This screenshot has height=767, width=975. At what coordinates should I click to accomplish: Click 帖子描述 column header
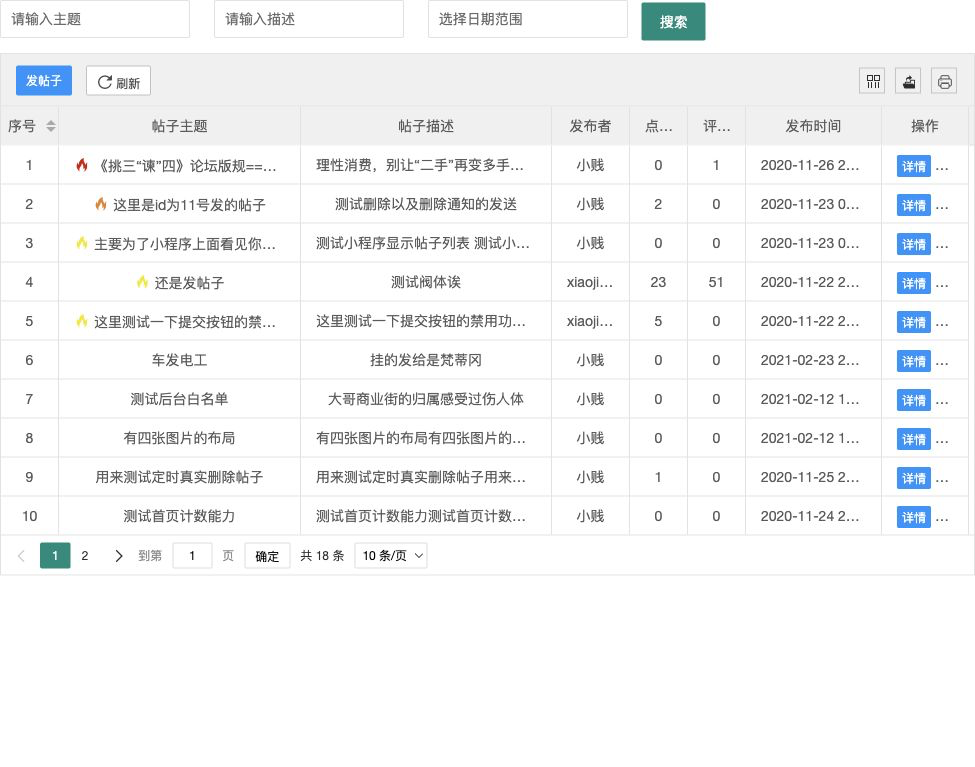click(x=426, y=126)
